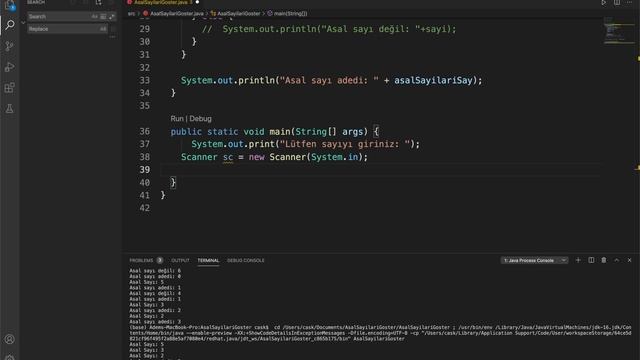Click the Run Java play icon
The height and width of the screenshot is (360, 640).
(x=603, y=2)
